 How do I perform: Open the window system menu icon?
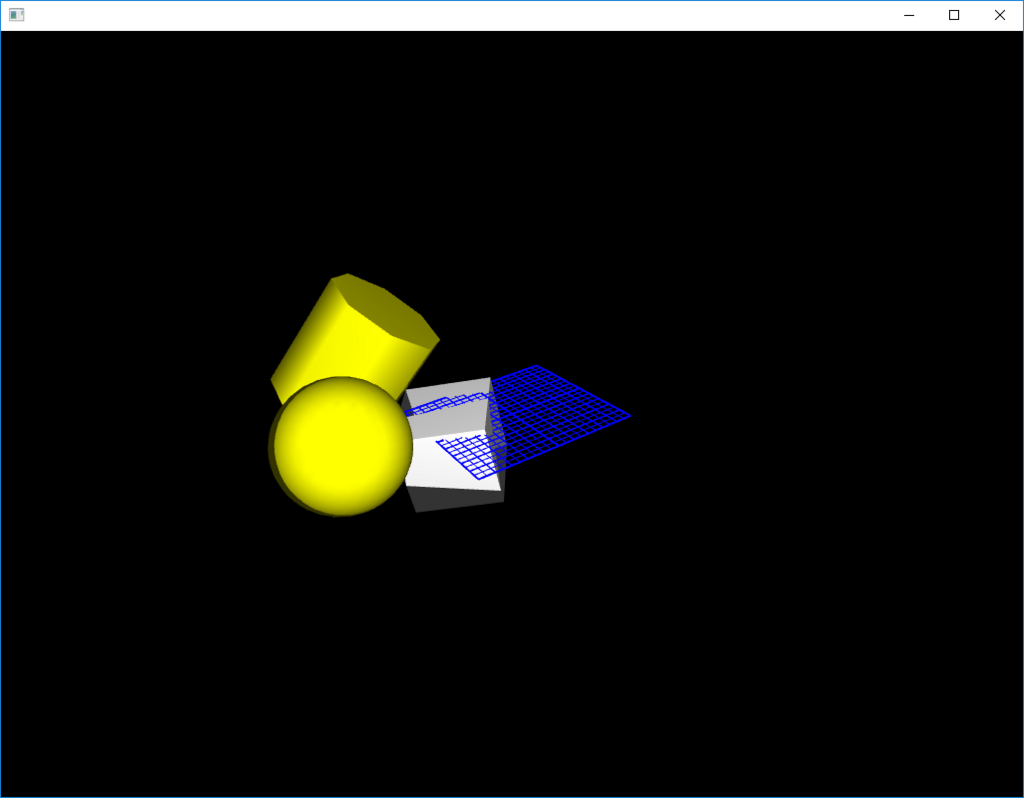click(16, 15)
